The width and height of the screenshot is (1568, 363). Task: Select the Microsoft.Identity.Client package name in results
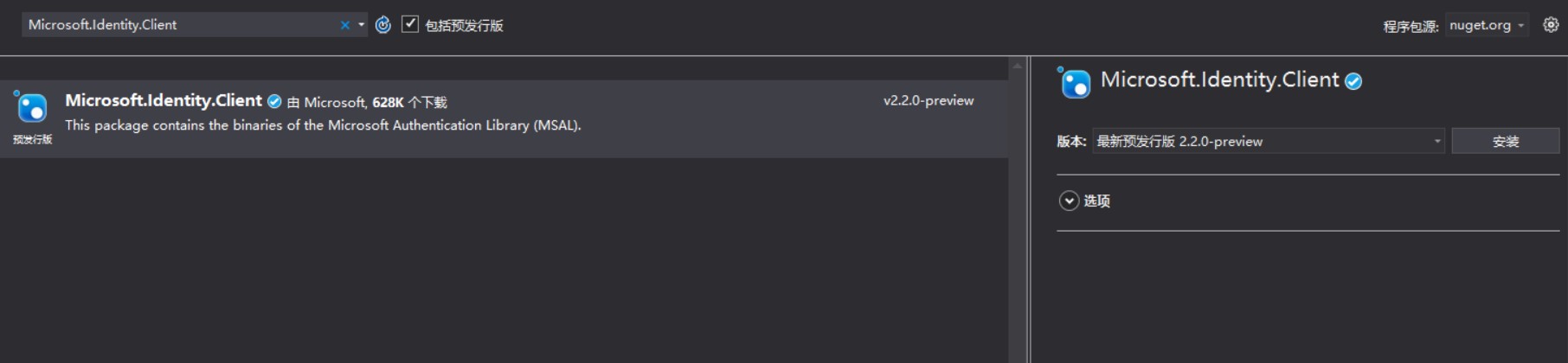coord(164,101)
